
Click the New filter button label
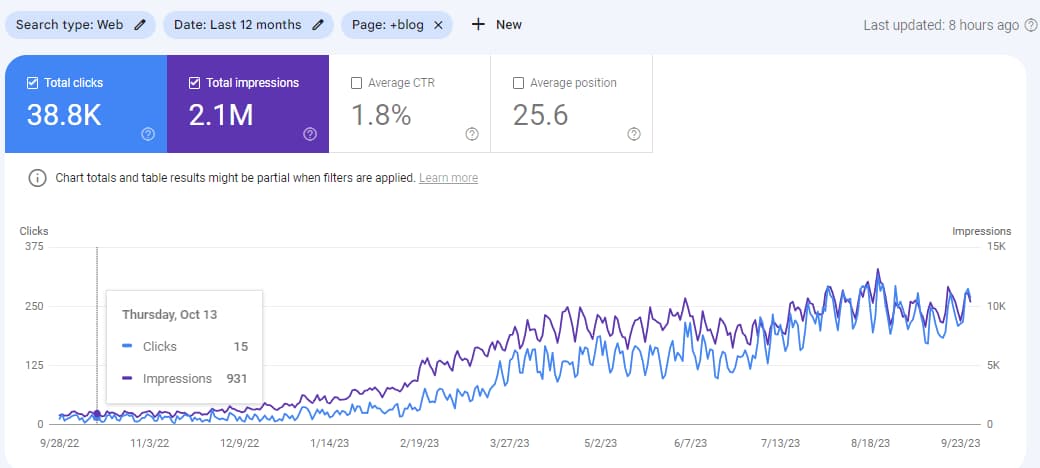(509, 25)
